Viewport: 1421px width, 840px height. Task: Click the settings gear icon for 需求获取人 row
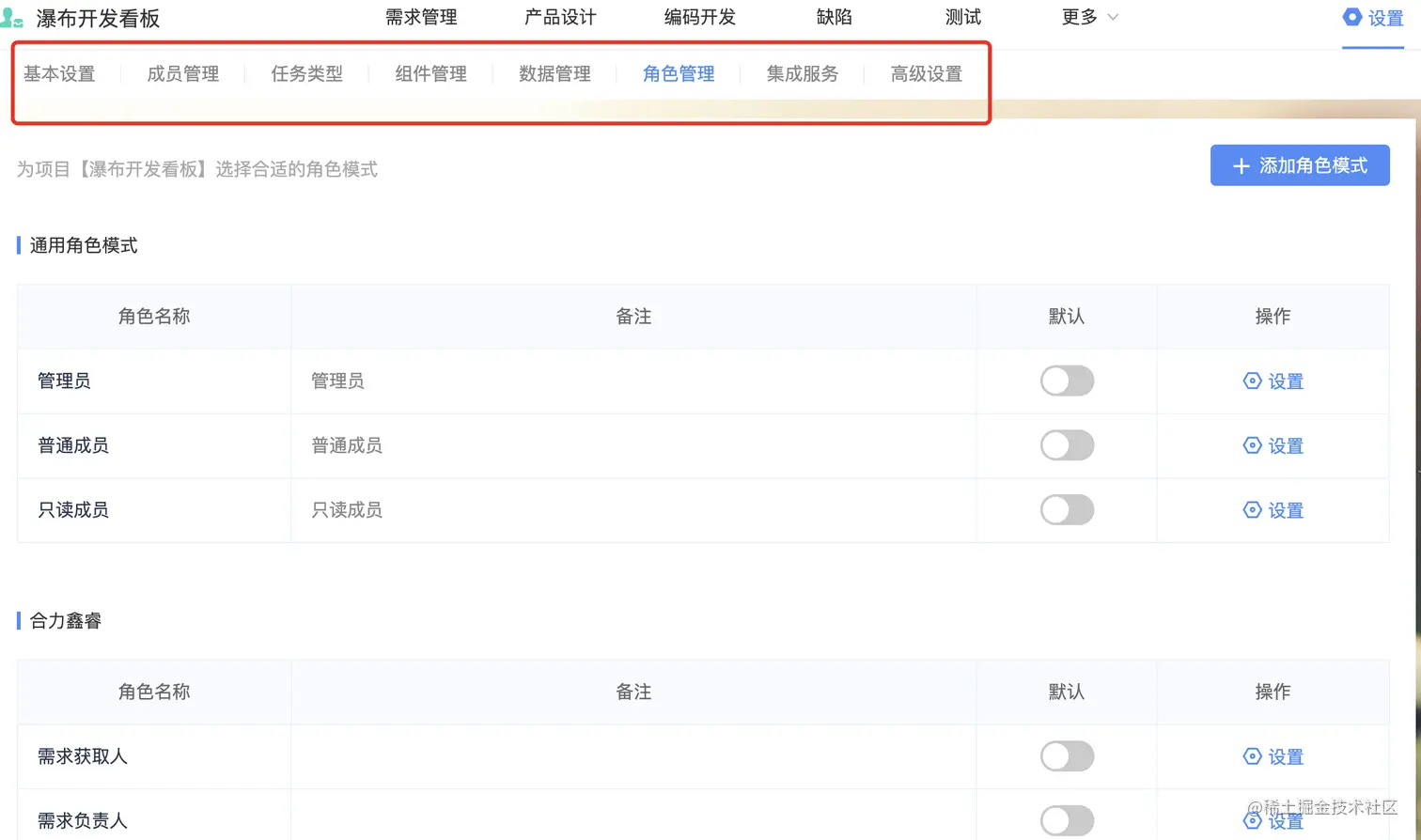[x=1252, y=756]
